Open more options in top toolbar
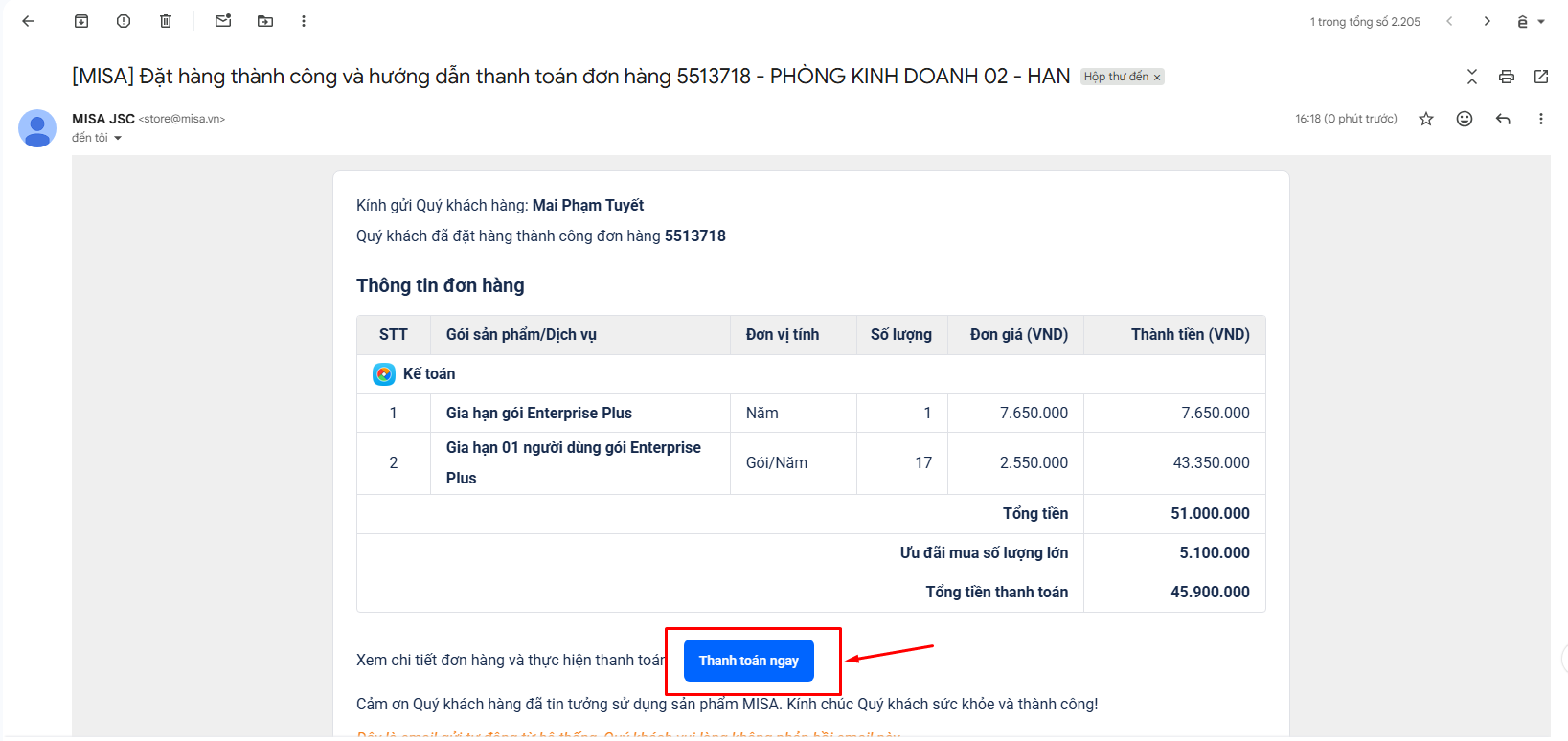1568x741 pixels. [x=304, y=21]
